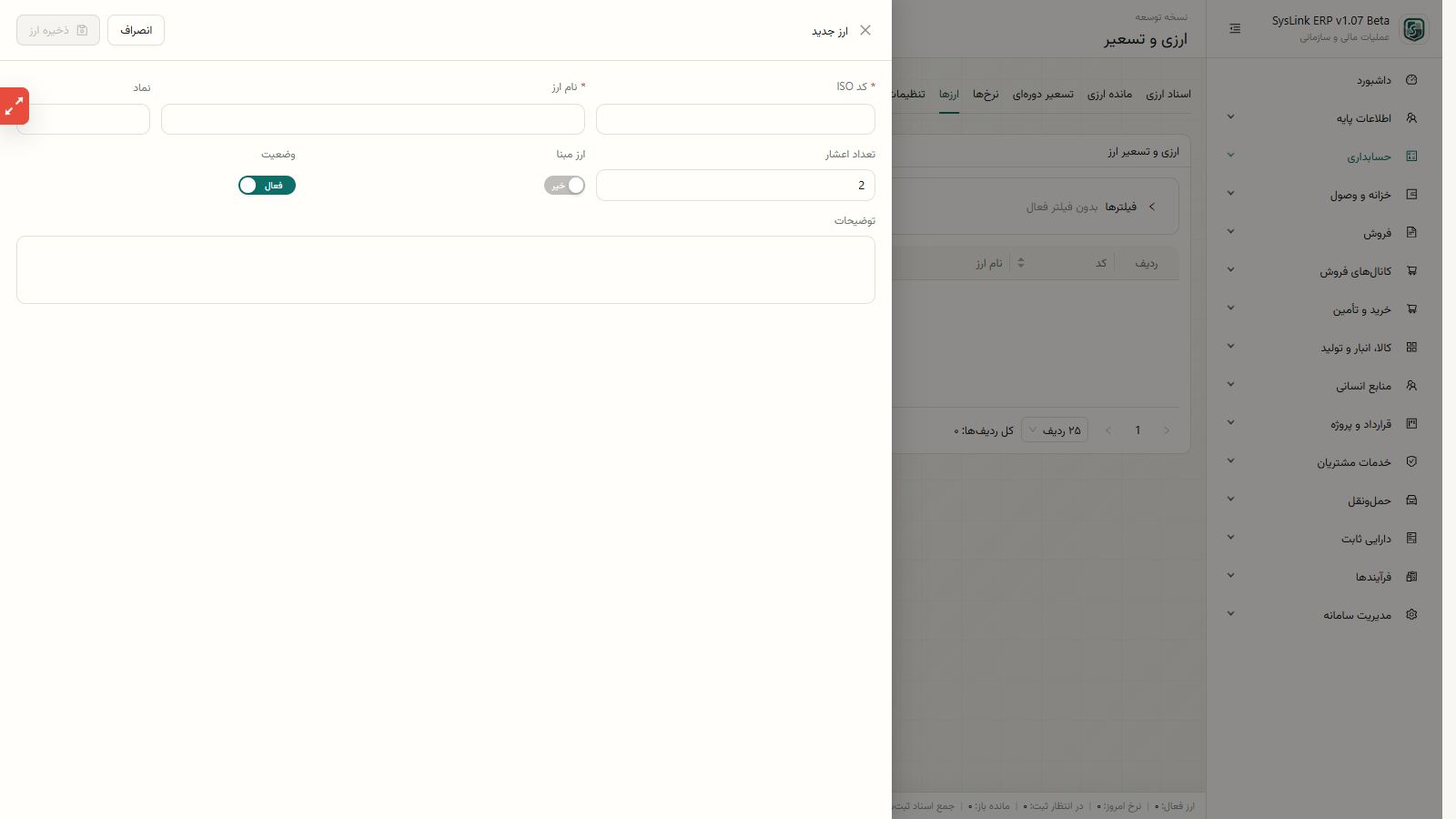Click page number 1 in pagination
This screenshot has height=819, width=1456.
point(1137,430)
